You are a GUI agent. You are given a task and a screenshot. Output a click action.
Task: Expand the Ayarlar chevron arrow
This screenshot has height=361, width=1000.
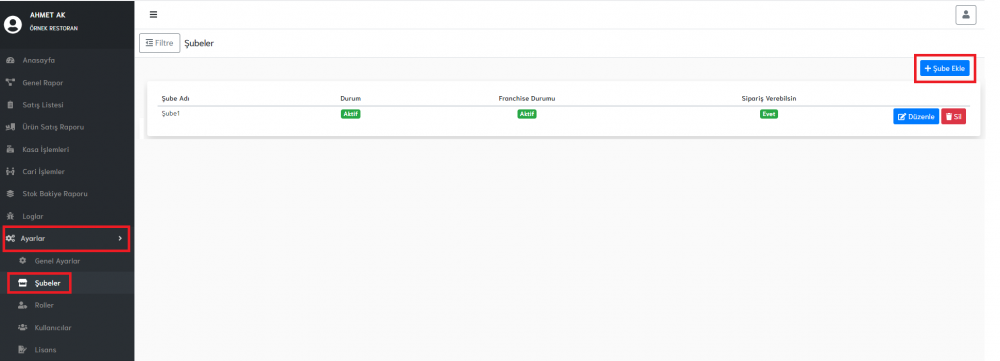pyautogui.click(x=120, y=239)
